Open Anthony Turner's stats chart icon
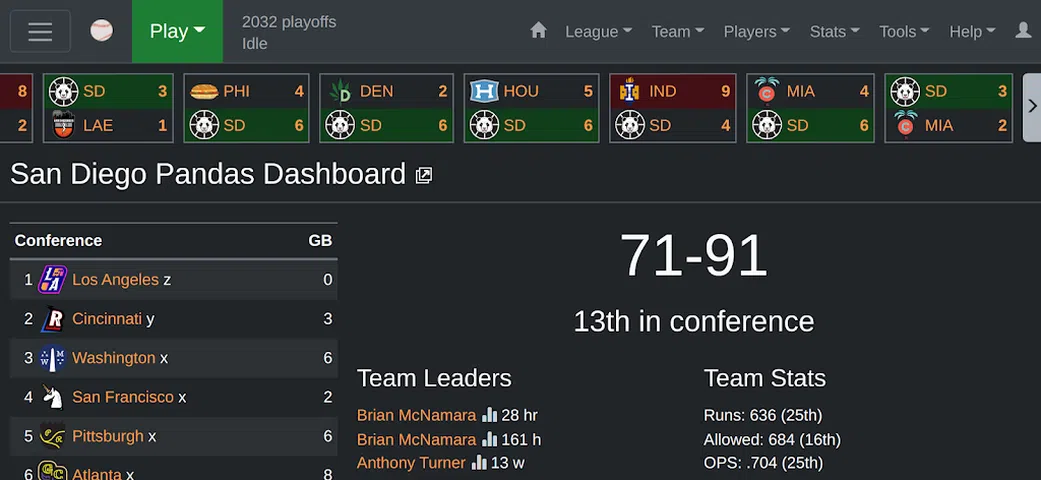The image size is (1041, 480). tap(479, 463)
